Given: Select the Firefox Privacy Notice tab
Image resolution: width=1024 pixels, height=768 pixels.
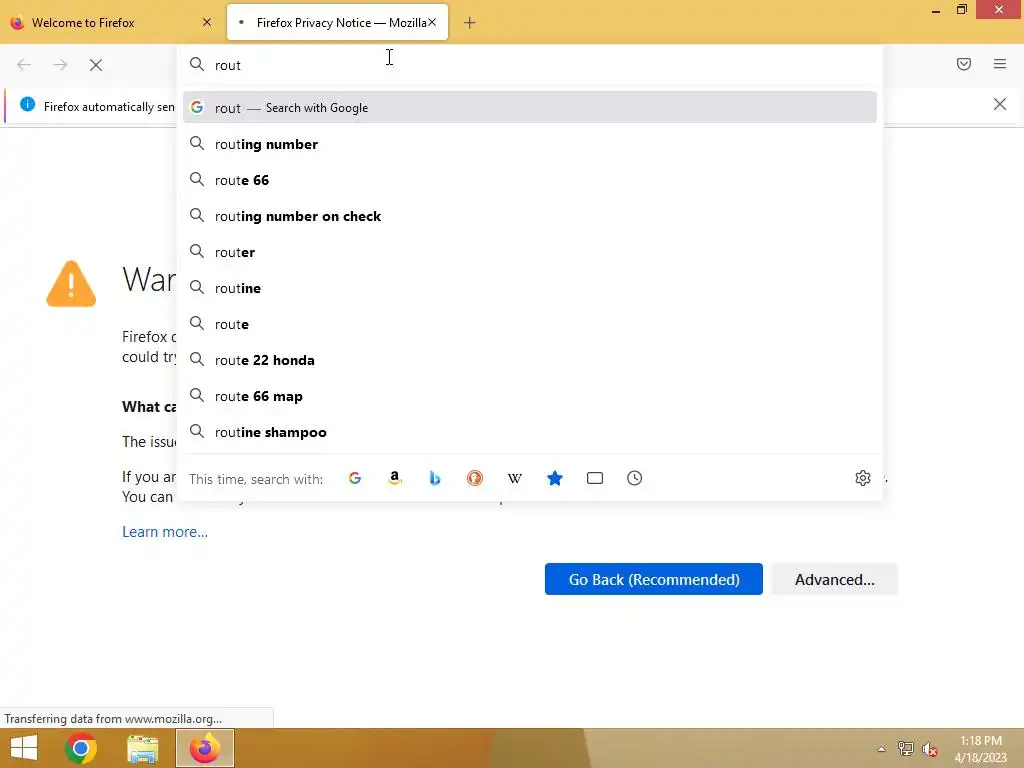Looking at the screenshot, I should [338, 22].
